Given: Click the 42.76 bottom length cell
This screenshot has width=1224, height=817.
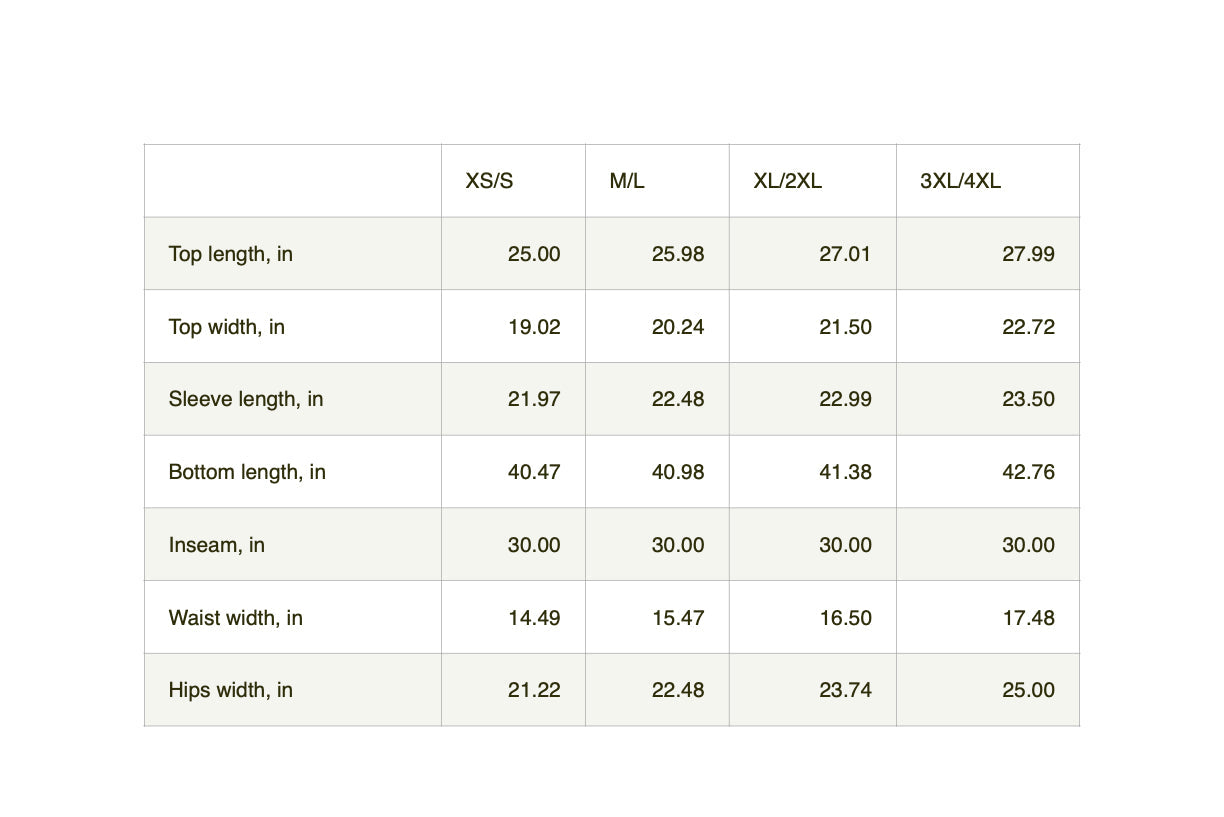Looking at the screenshot, I should pyautogui.click(x=1028, y=472).
